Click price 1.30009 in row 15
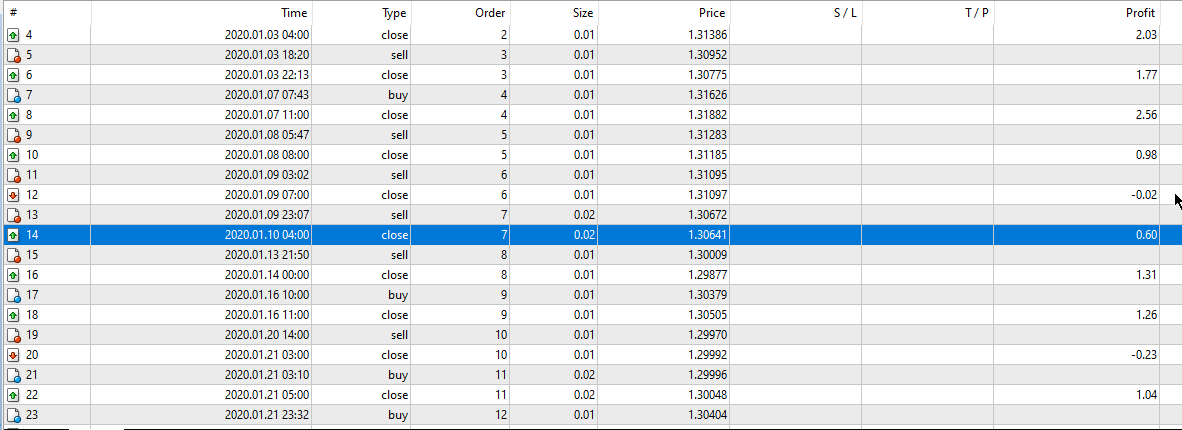 pos(706,255)
